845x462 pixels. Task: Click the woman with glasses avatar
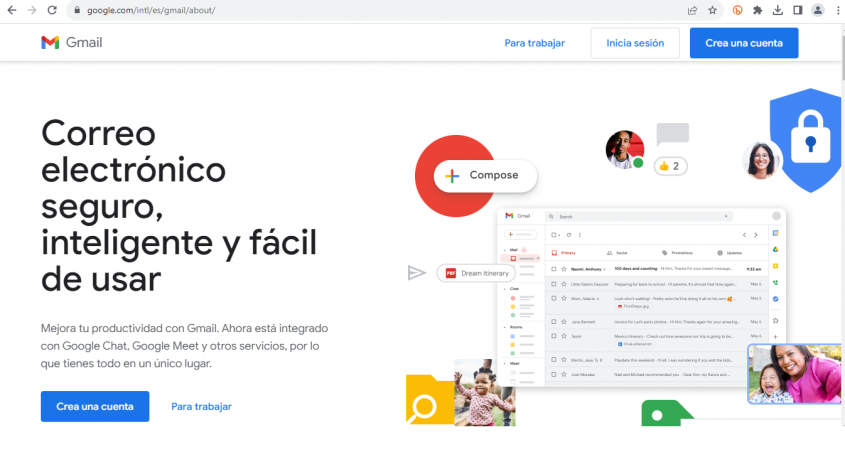[761, 160]
